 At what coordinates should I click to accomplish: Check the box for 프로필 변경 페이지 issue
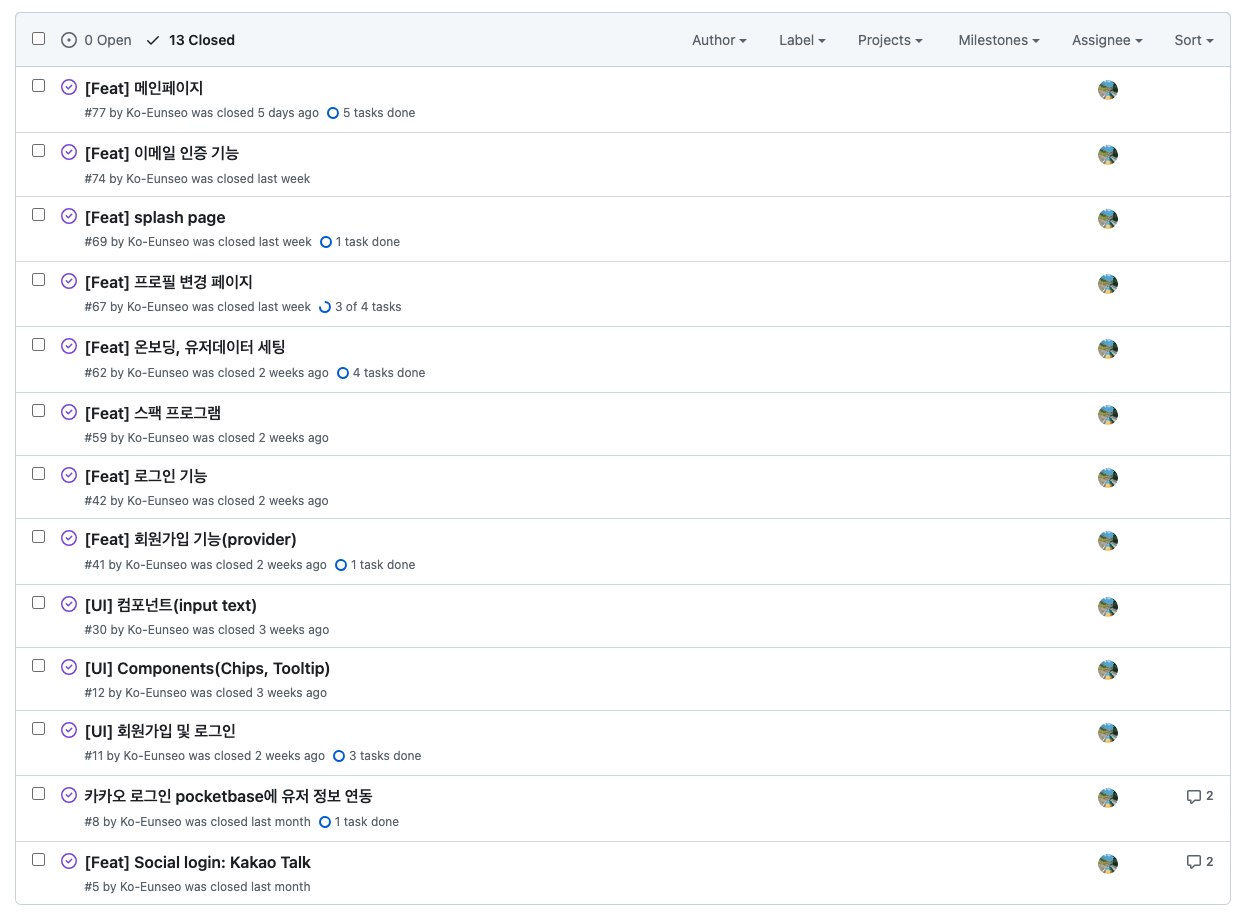click(38, 279)
